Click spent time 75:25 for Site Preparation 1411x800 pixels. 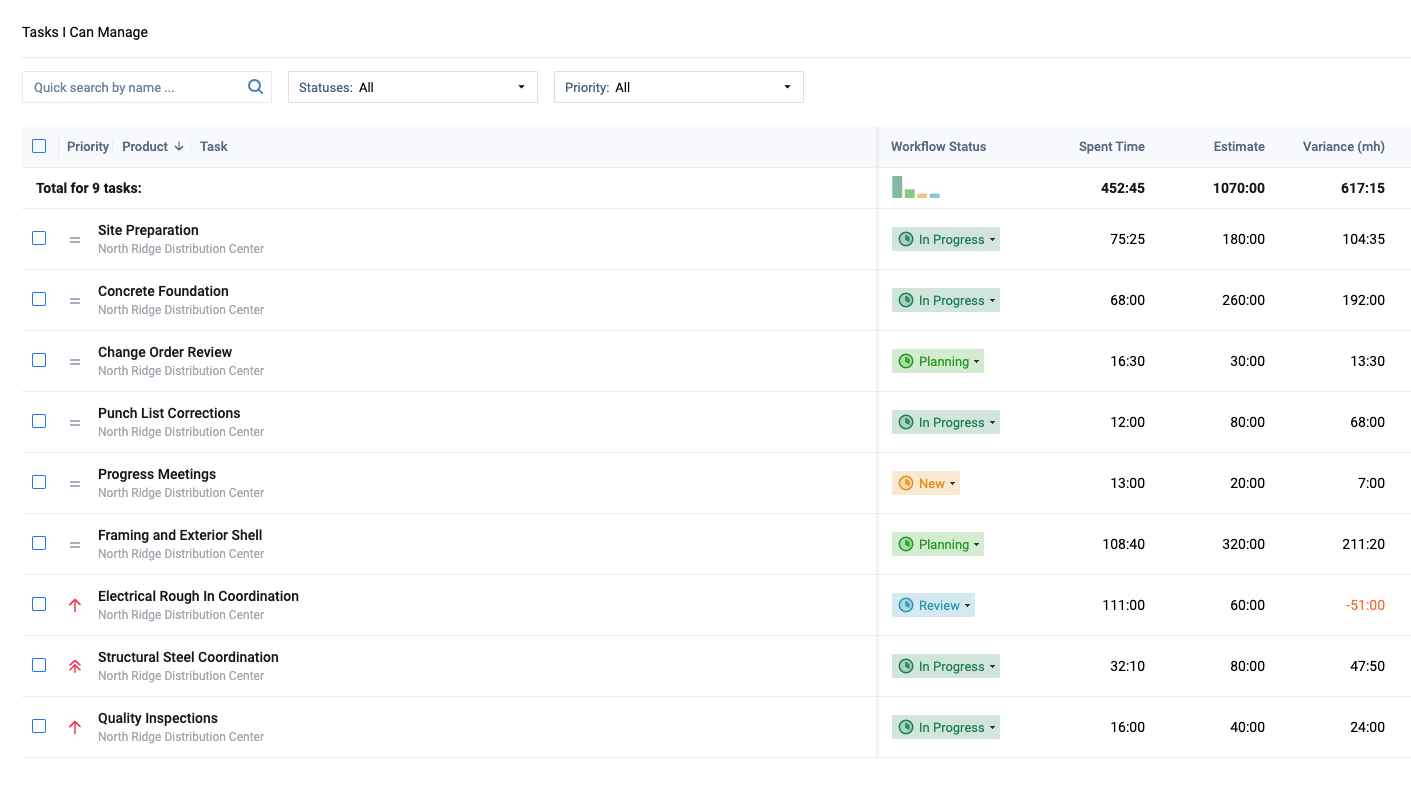[1127, 239]
